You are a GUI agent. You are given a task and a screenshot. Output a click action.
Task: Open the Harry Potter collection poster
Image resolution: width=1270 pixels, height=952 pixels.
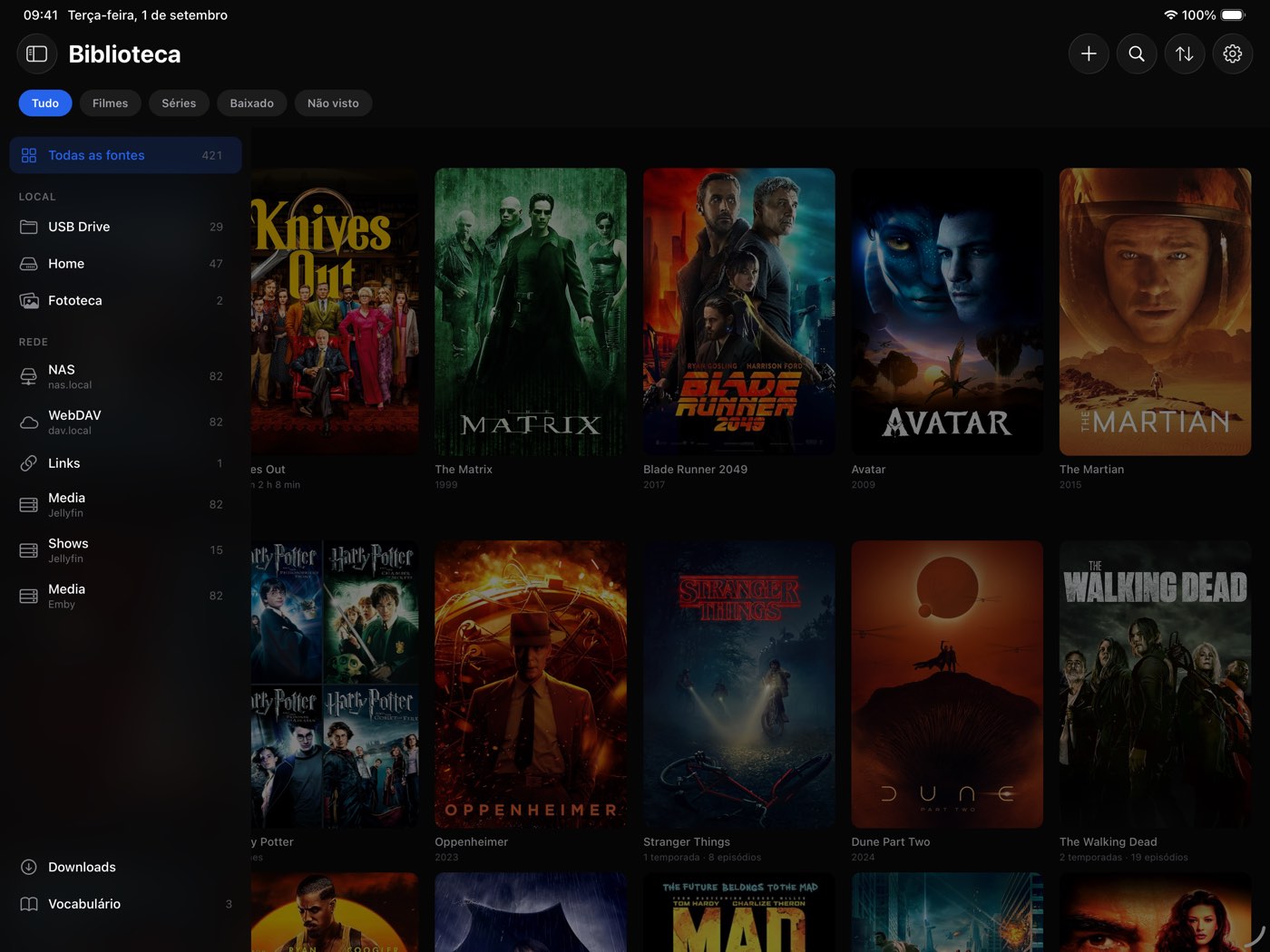tap(335, 685)
